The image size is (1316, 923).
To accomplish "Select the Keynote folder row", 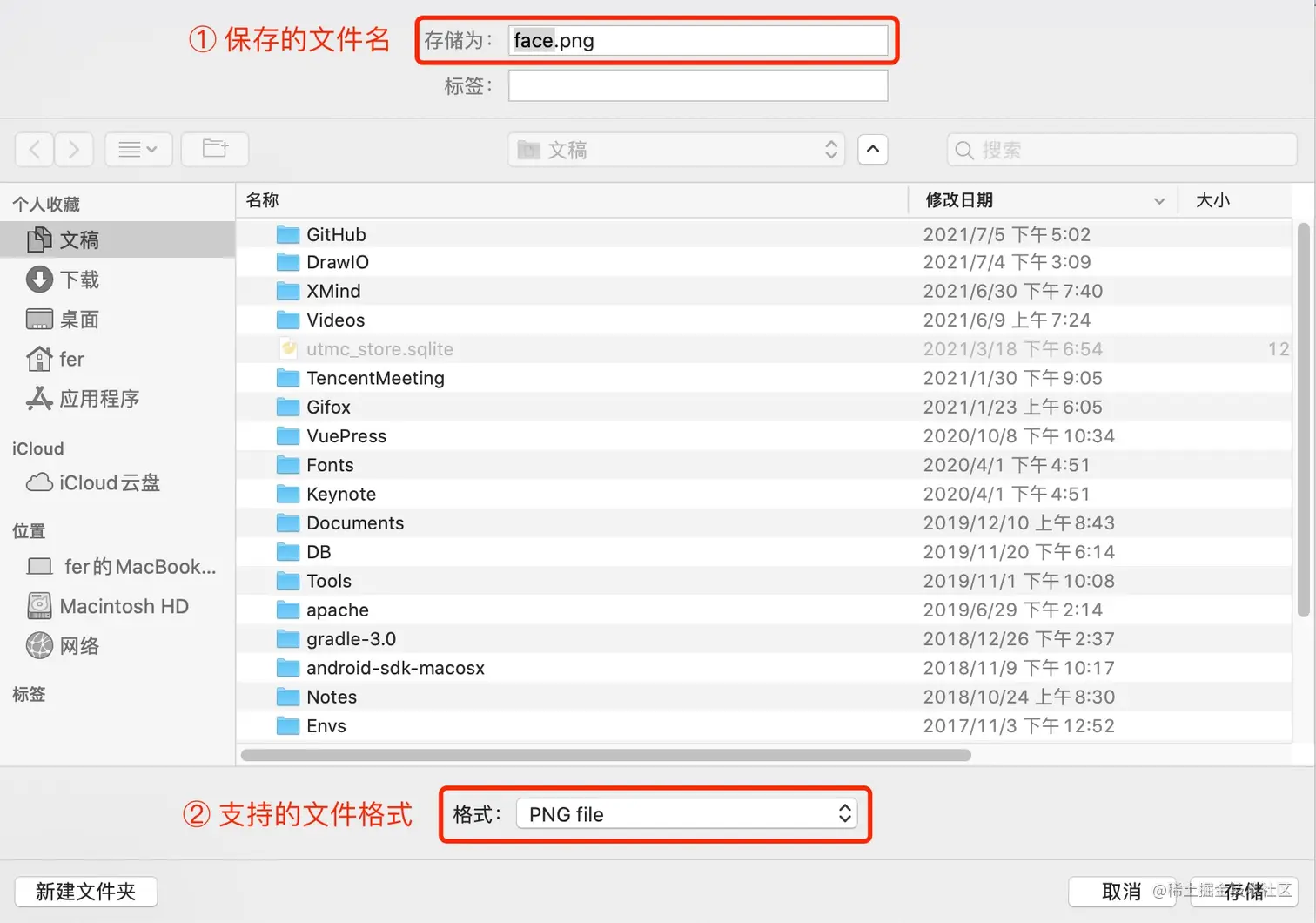I will point(764,494).
